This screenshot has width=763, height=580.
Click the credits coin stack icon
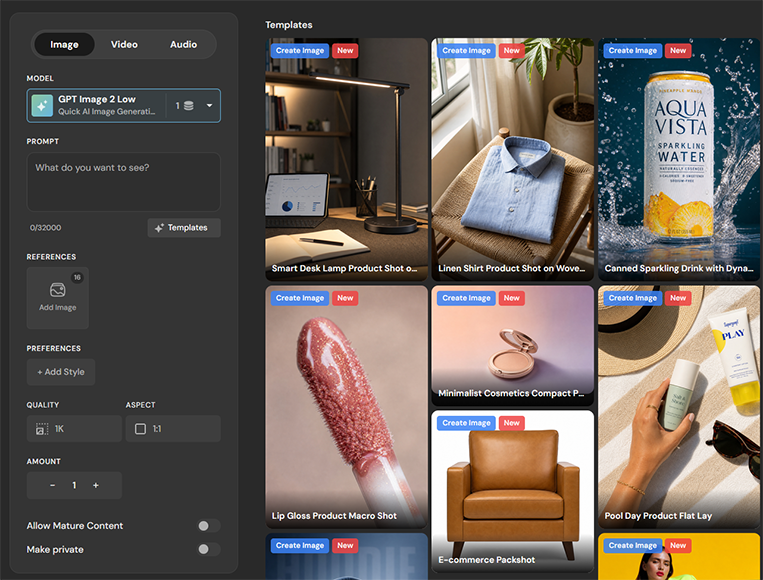189,106
